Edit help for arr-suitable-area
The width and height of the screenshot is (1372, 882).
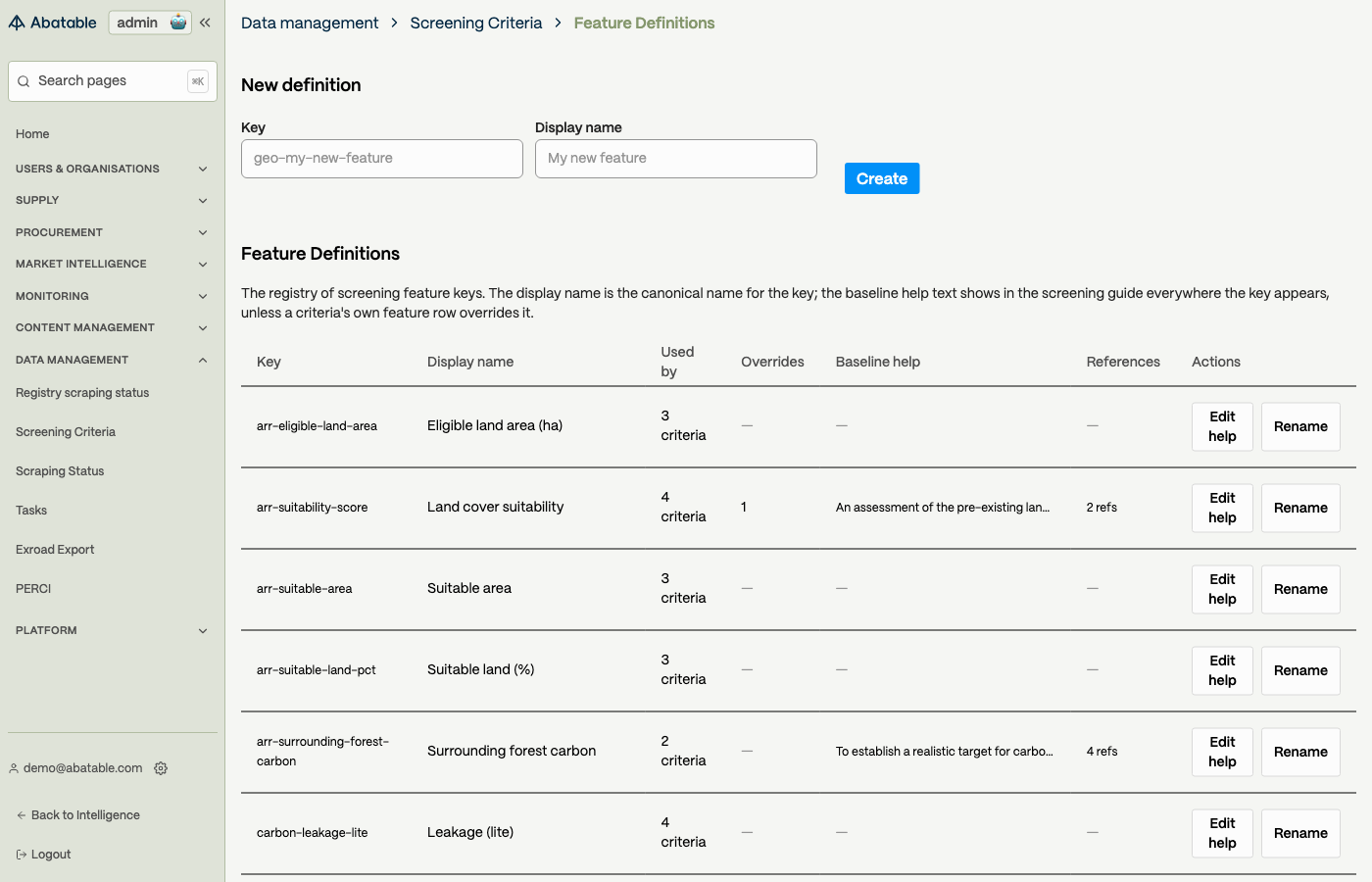1222,589
